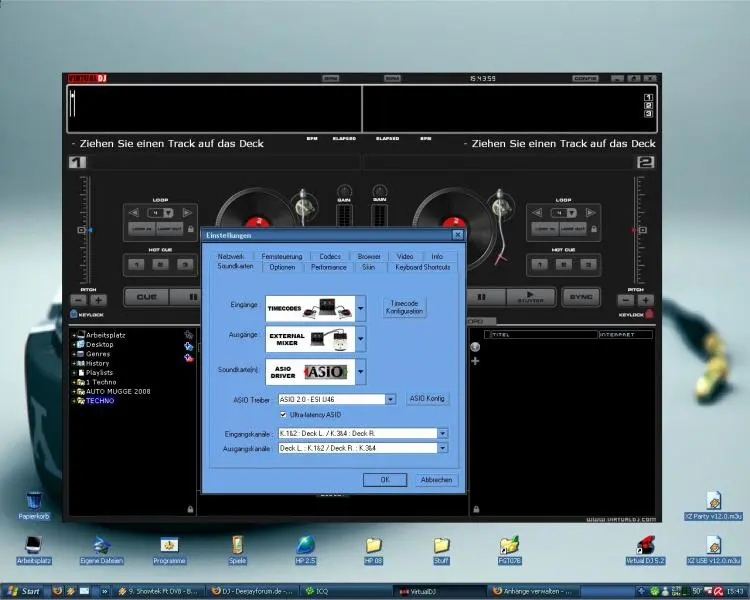Click the Arbeitsplatz desktop icon
The width and height of the screenshot is (750, 600).
[33, 545]
